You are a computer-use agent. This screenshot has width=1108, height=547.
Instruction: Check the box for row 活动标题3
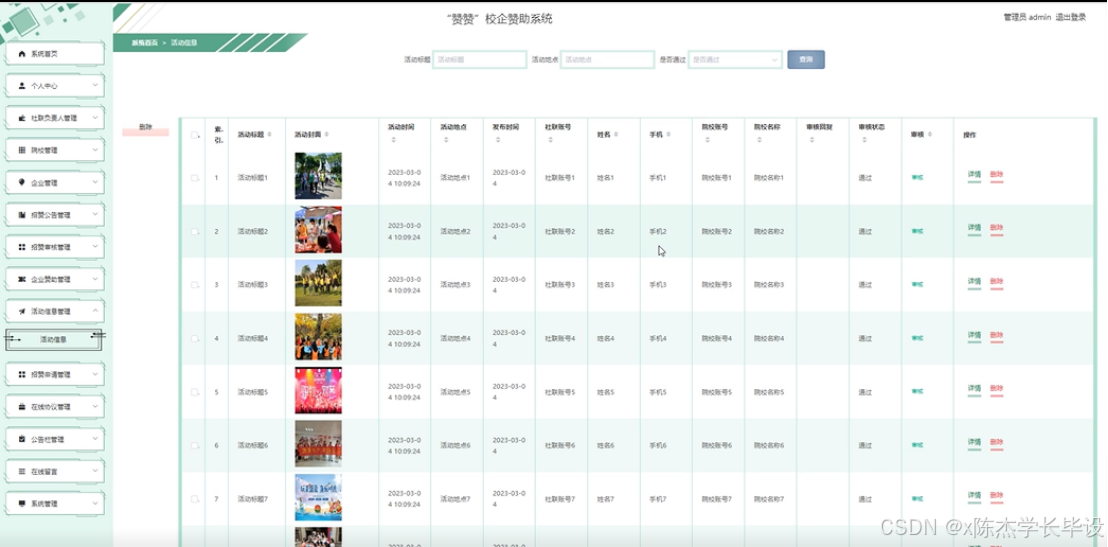pyautogui.click(x=194, y=285)
